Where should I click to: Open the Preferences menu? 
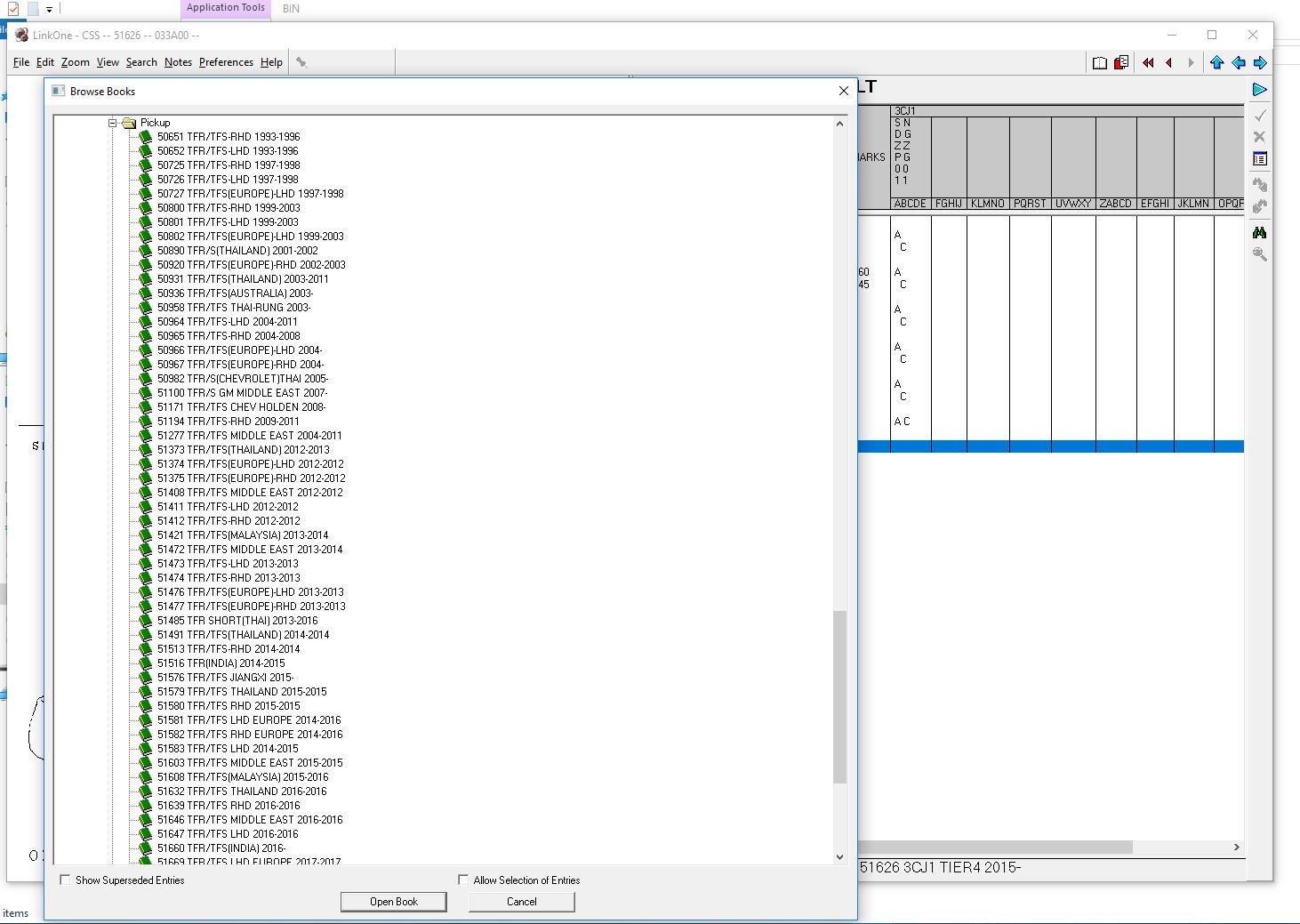(x=226, y=62)
